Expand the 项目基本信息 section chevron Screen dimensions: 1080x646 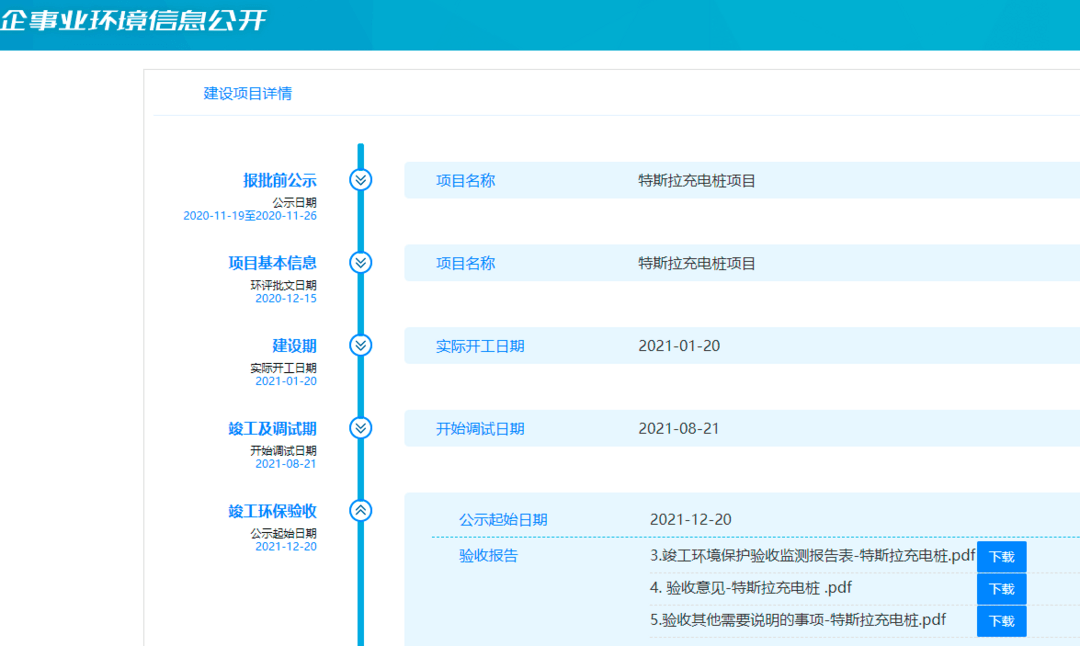pyautogui.click(x=360, y=262)
